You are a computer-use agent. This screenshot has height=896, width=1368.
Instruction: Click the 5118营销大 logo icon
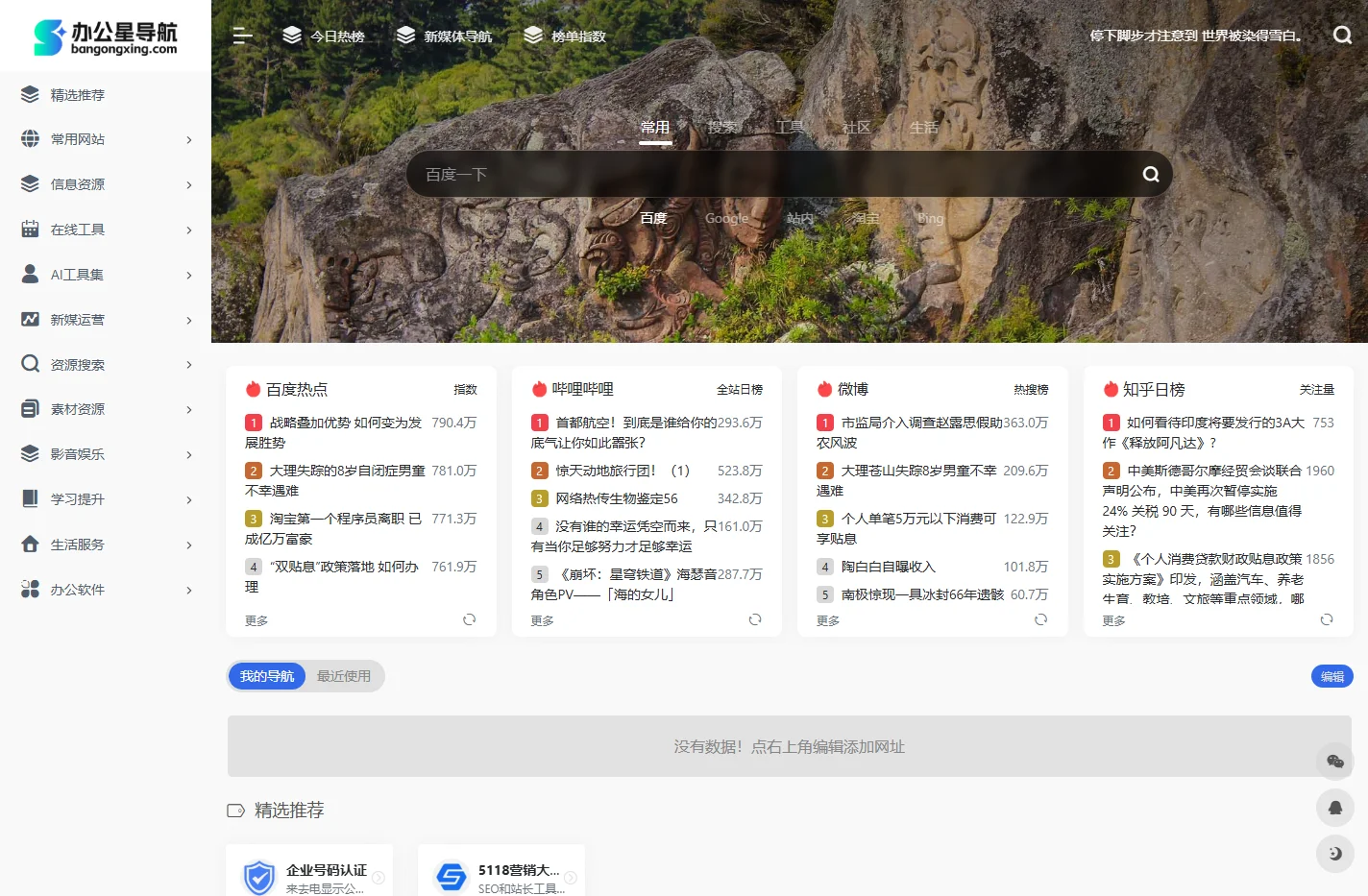pos(452,877)
